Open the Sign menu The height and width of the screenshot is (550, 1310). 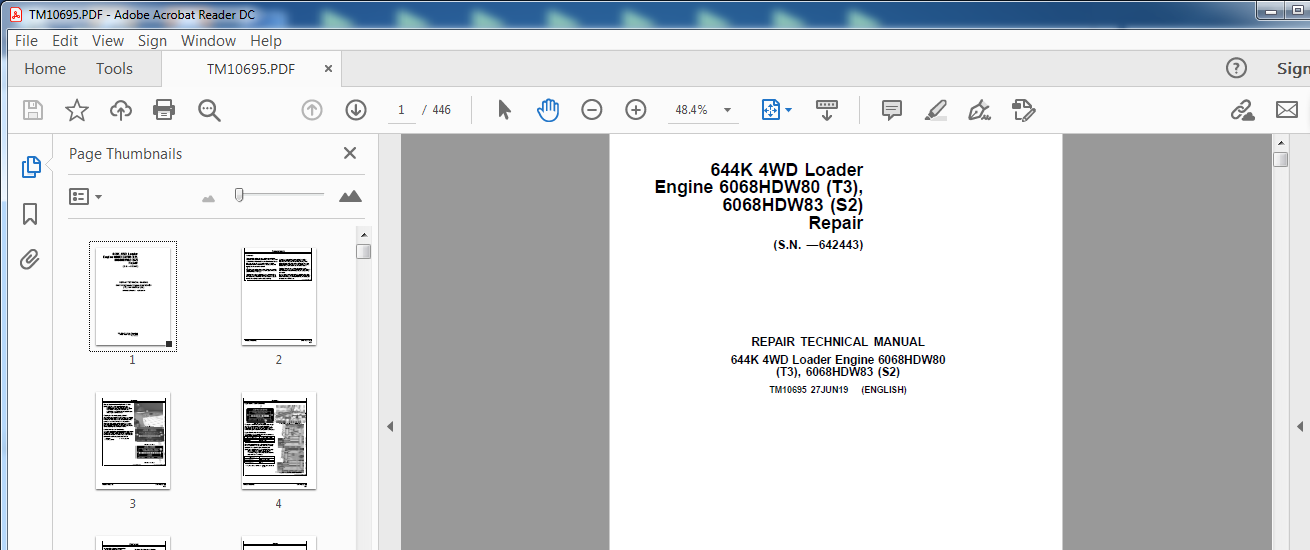coord(152,41)
